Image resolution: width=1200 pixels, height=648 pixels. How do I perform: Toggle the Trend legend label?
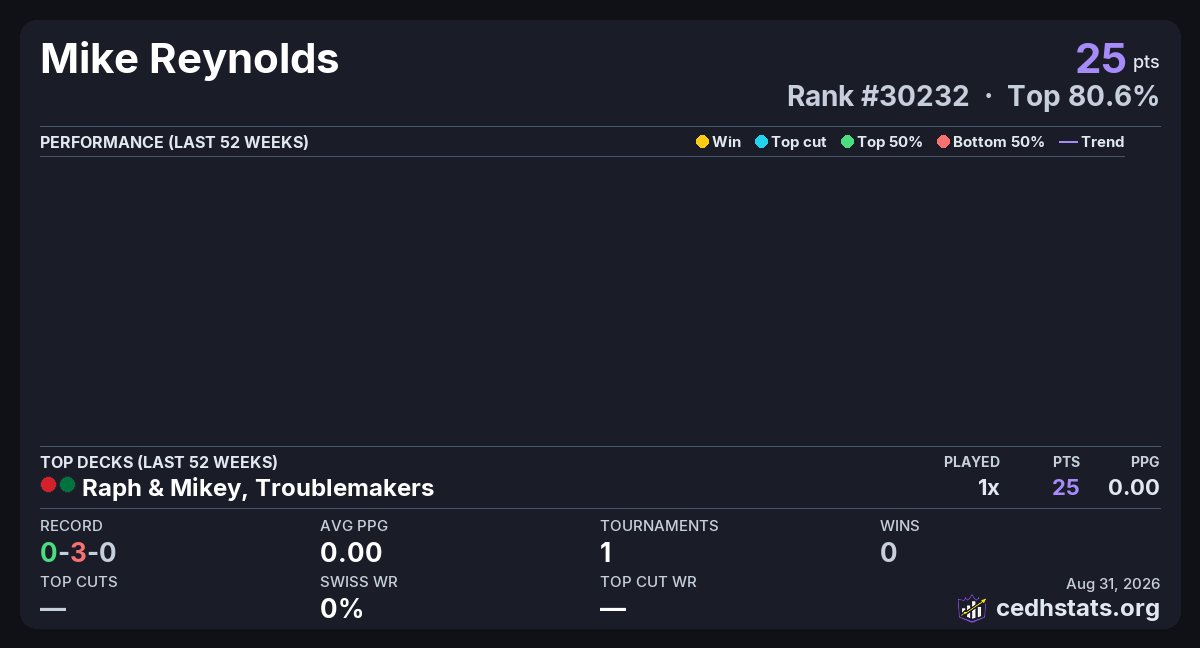coord(1103,142)
